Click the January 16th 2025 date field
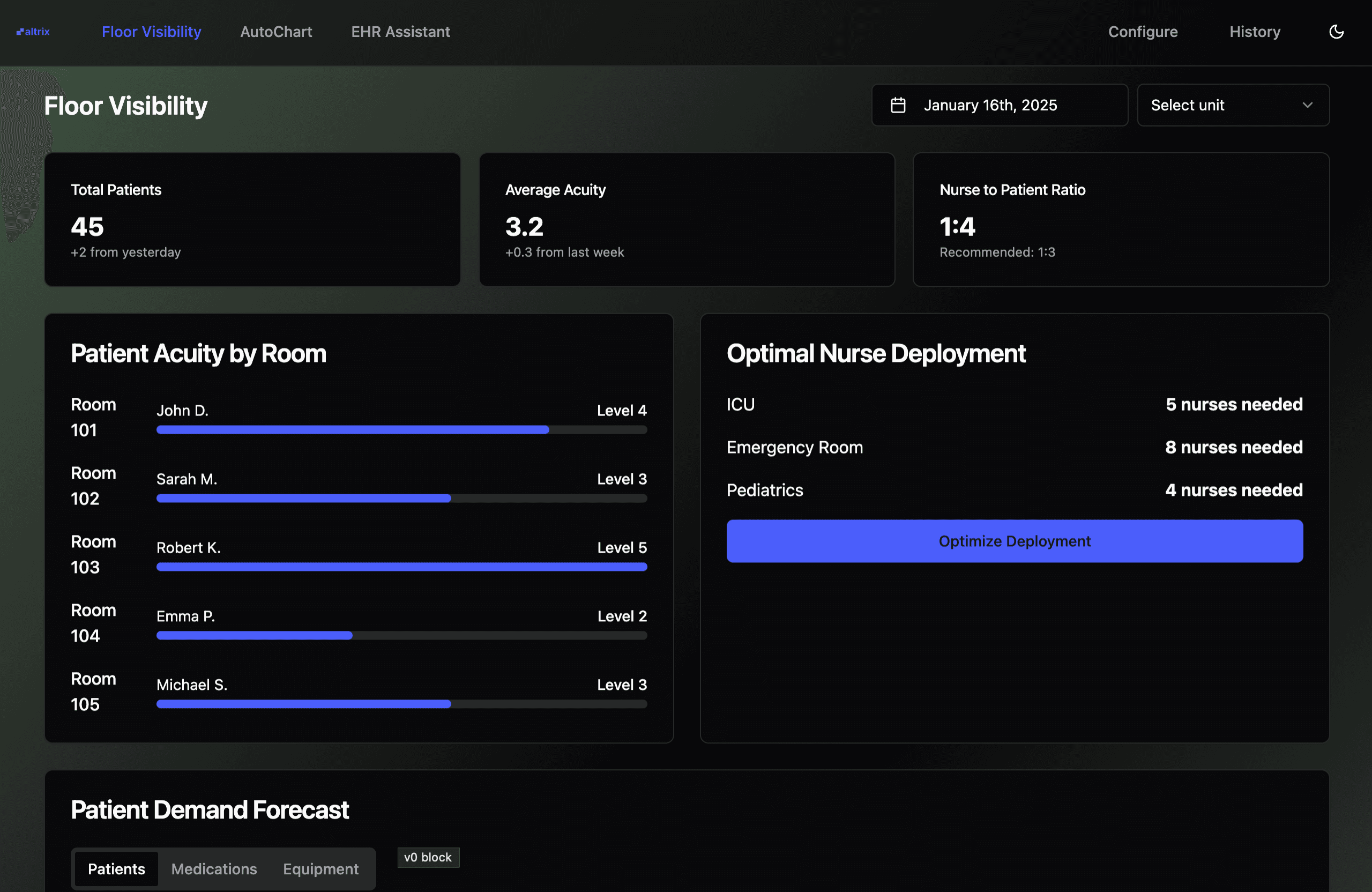The height and width of the screenshot is (892, 1372). [999, 104]
